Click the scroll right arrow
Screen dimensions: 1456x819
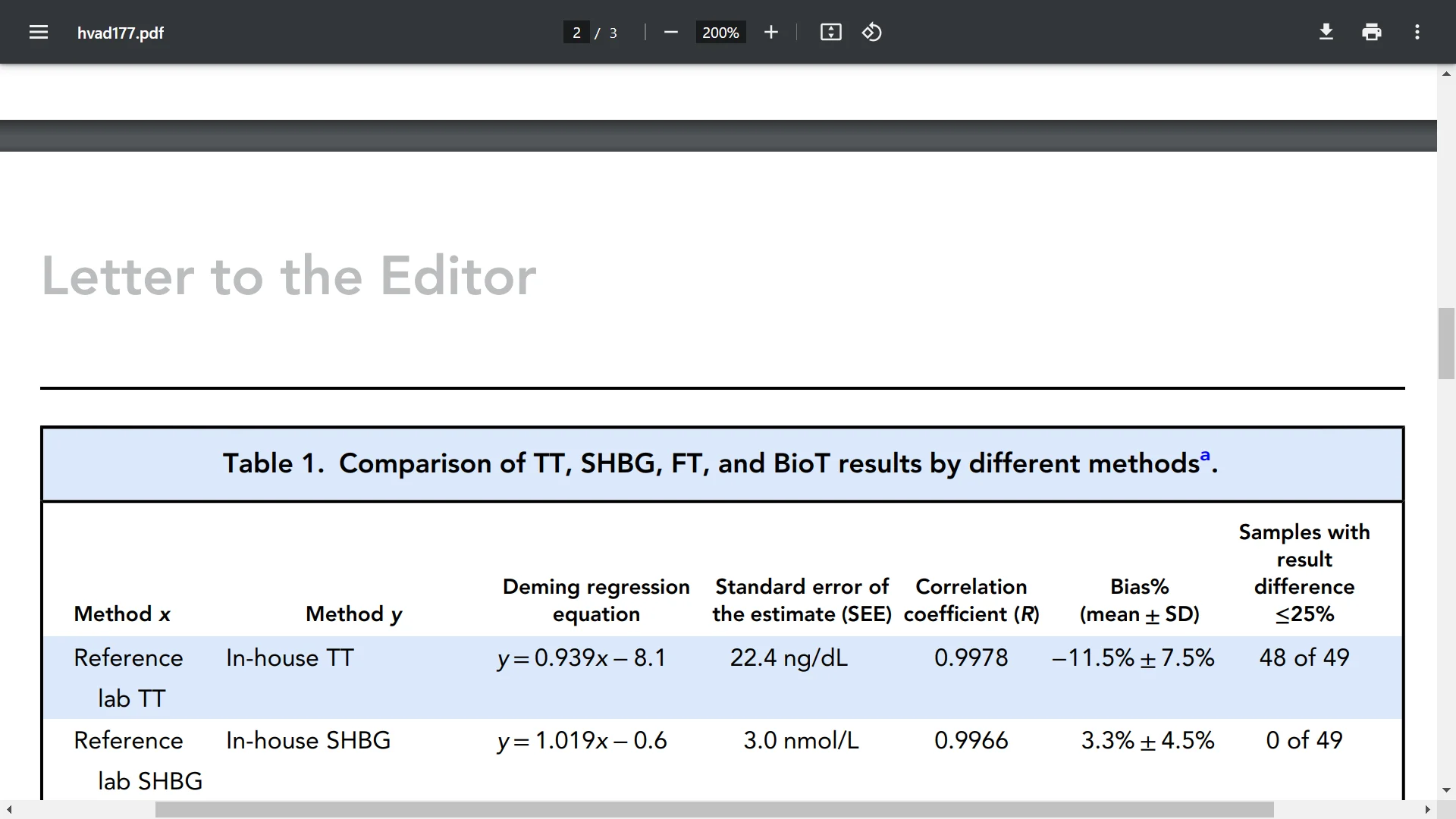1428,810
